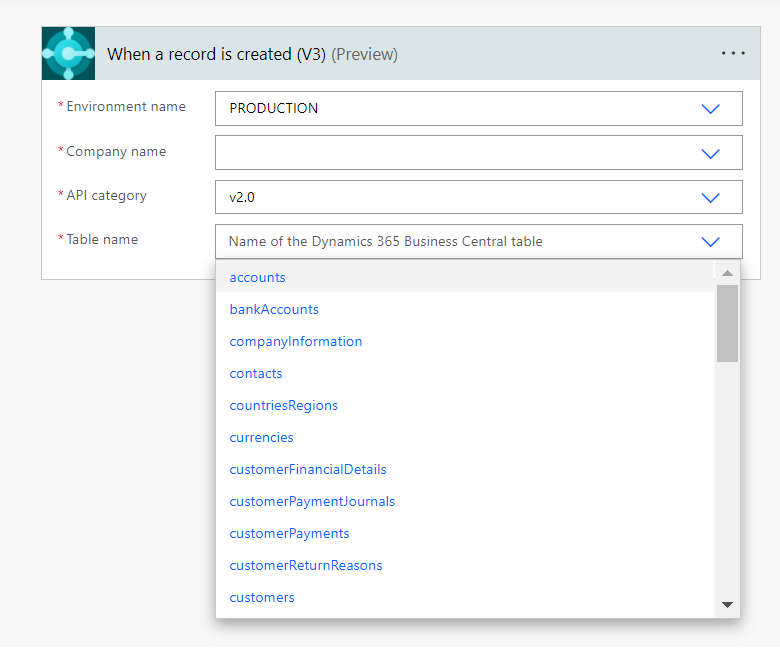This screenshot has width=780, height=654.
Task: Choose customers from the table list
Action: click(x=262, y=597)
